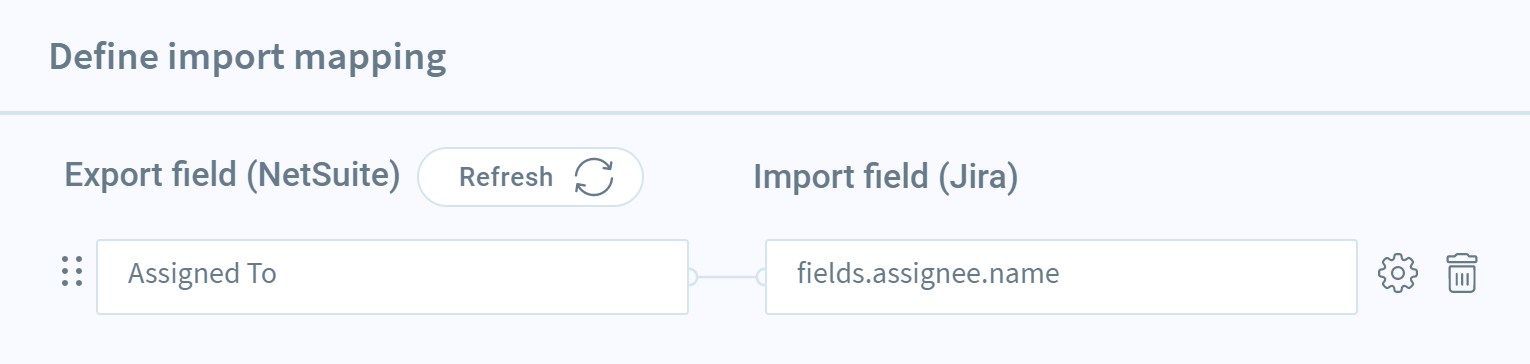The height and width of the screenshot is (364, 1530).
Task: Click the circular arrows refresh icon
Action: (x=593, y=177)
